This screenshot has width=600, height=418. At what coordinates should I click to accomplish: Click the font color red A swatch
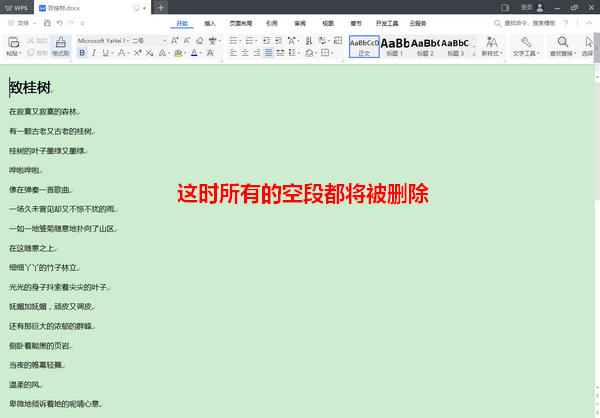194,53
